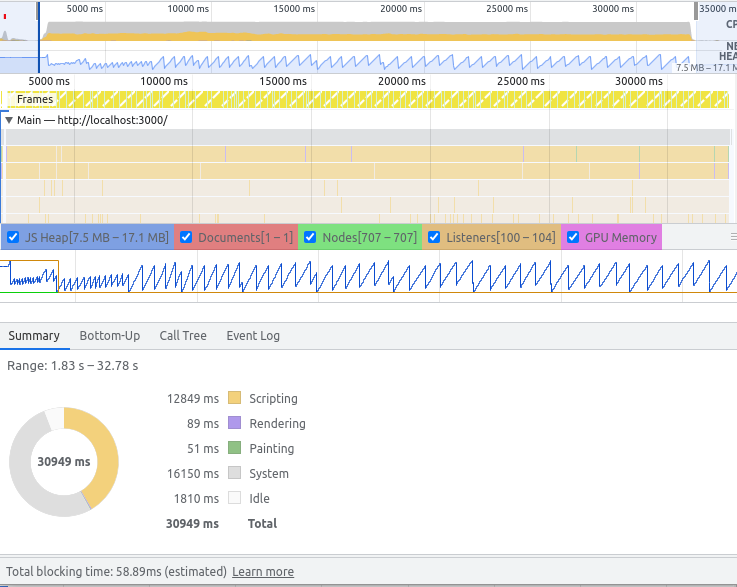Select the Painting green color swatch
Screen dimensions: 737x587
tap(235, 447)
